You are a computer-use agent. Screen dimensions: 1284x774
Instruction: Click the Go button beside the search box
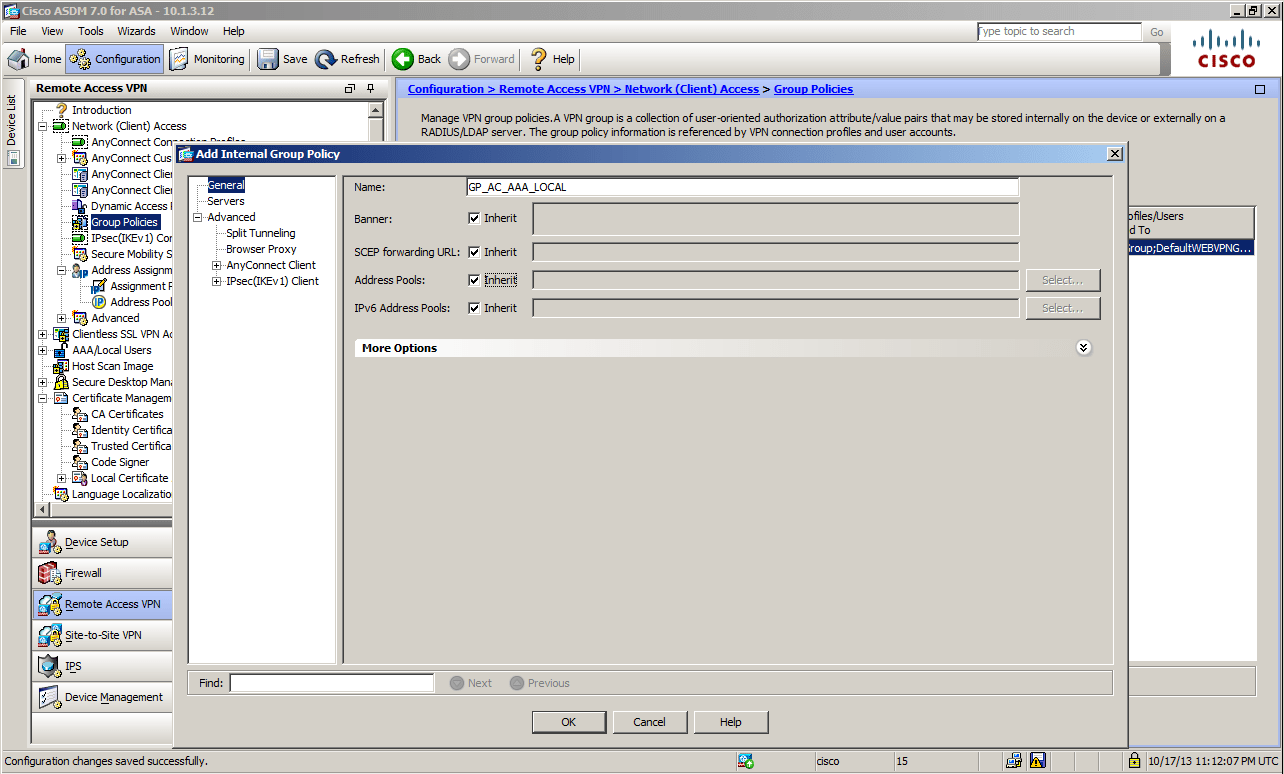(x=1157, y=32)
